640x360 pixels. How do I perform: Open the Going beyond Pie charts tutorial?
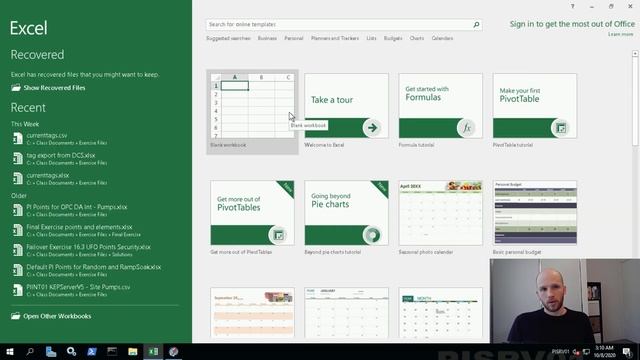(346, 213)
